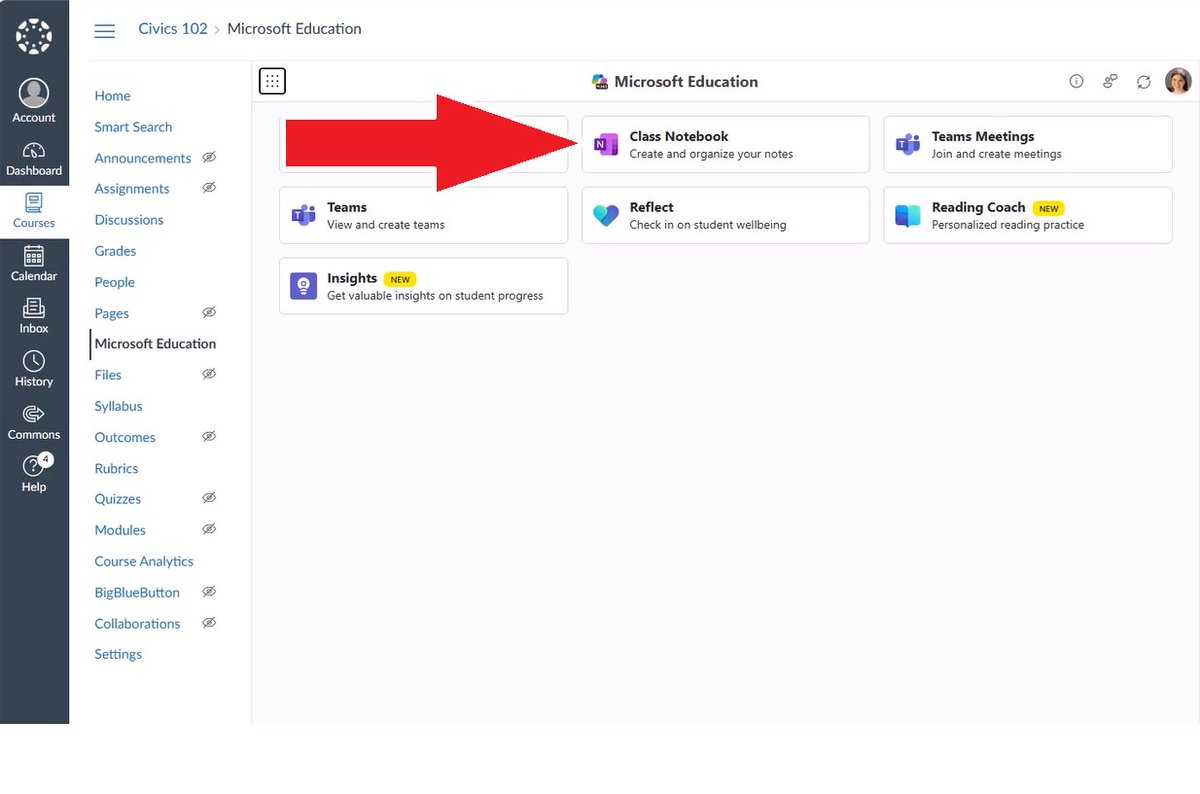Click the hidden-eye icon beside Announcements
The width and height of the screenshot is (1200, 794).
[209, 157]
